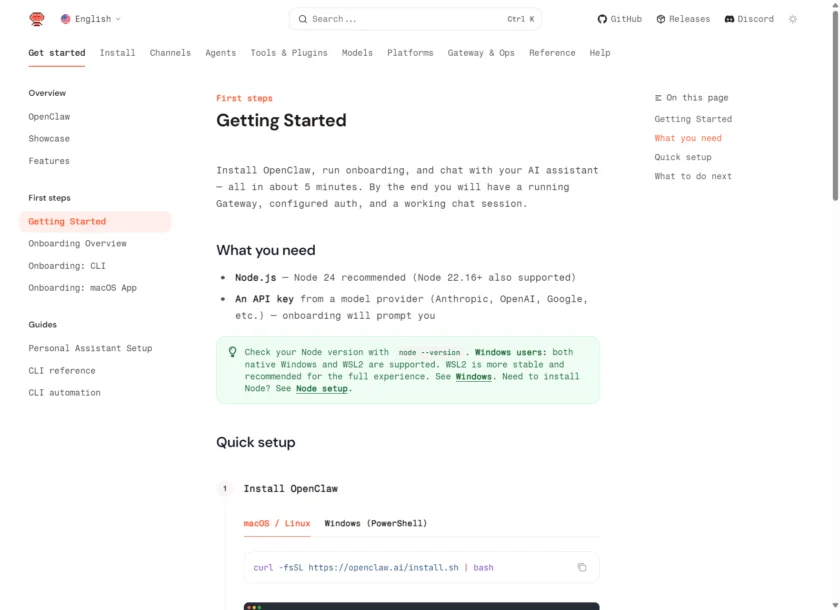Open the Models section in the navigation
Screen dimensions: 840x610
click(357, 53)
